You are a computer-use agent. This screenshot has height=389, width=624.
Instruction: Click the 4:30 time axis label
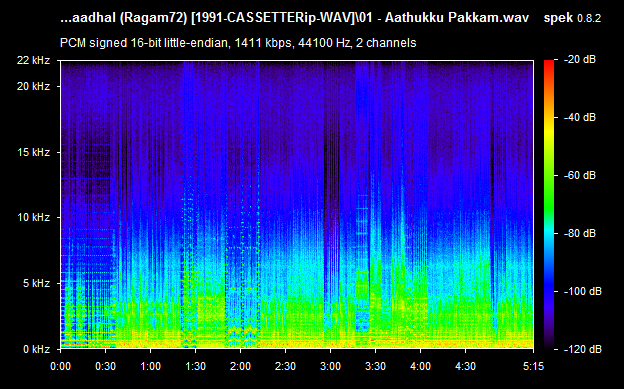[x=465, y=366]
